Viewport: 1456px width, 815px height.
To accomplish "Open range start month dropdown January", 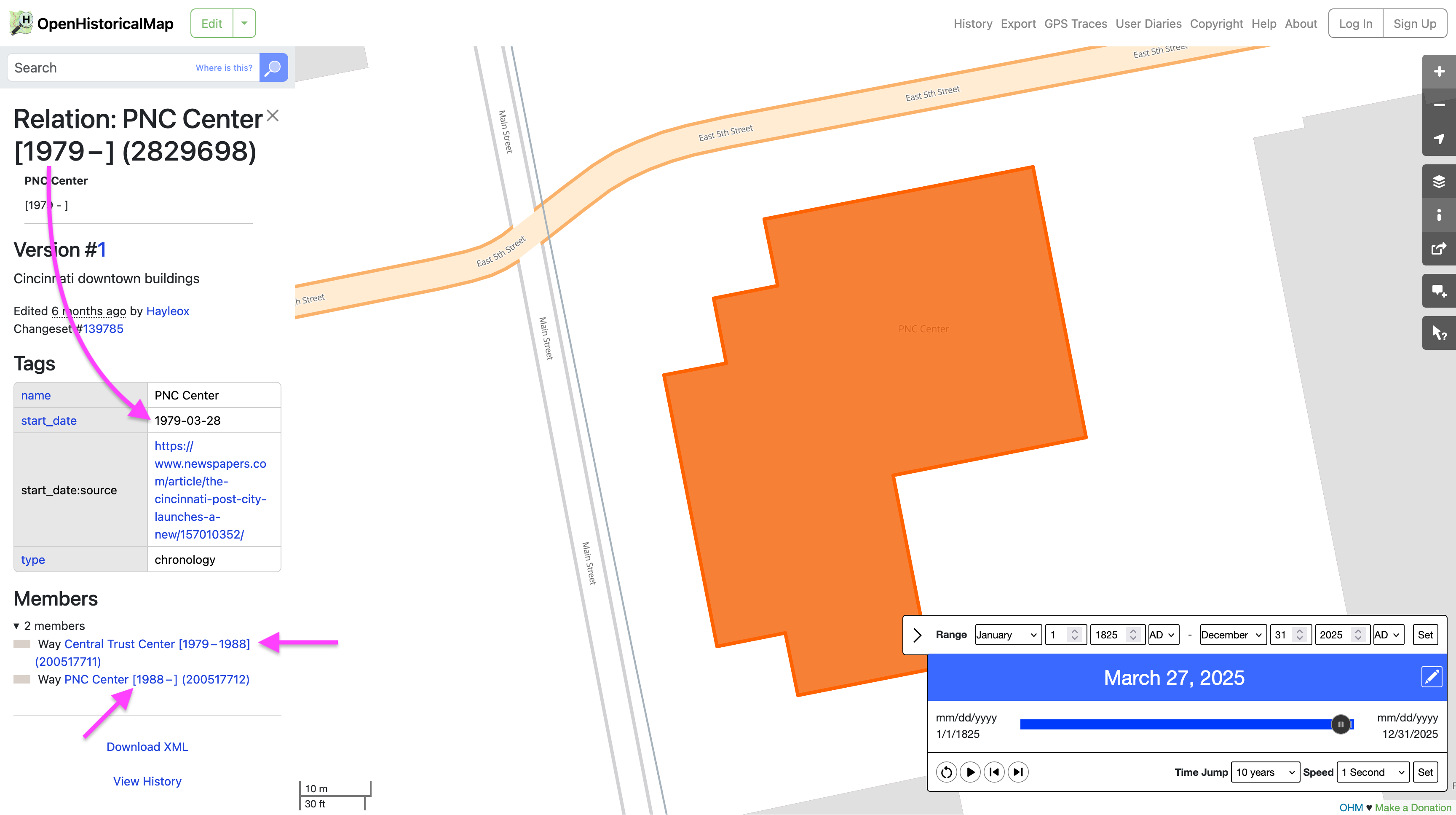I will pos(1007,635).
